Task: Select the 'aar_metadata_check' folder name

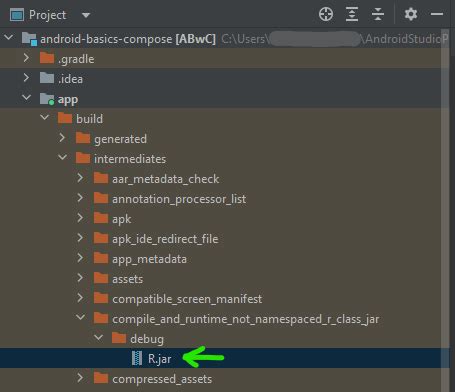Action: [x=166, y=179]
